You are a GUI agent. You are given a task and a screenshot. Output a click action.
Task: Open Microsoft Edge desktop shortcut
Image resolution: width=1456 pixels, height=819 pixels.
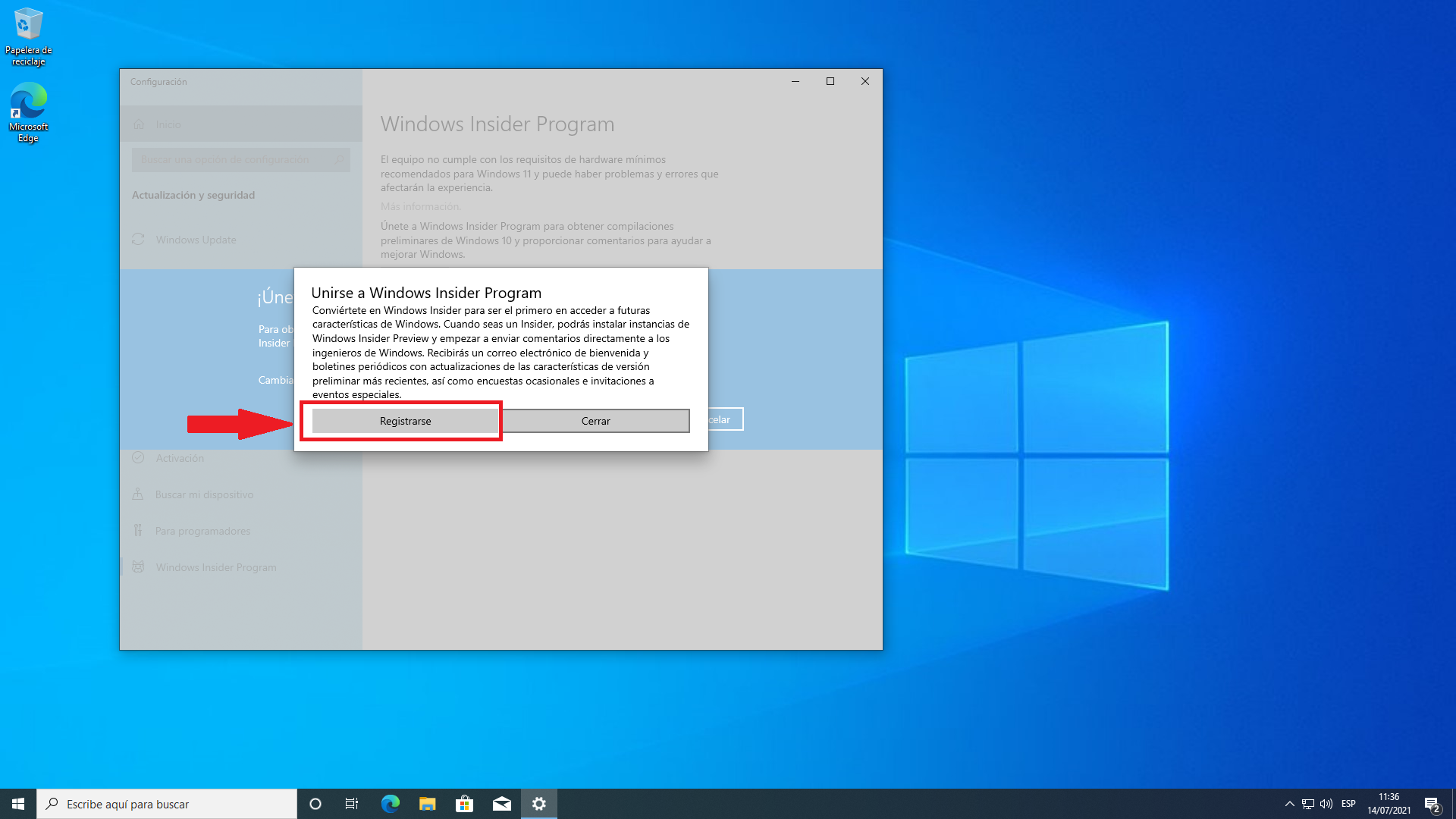pos(28,112)
